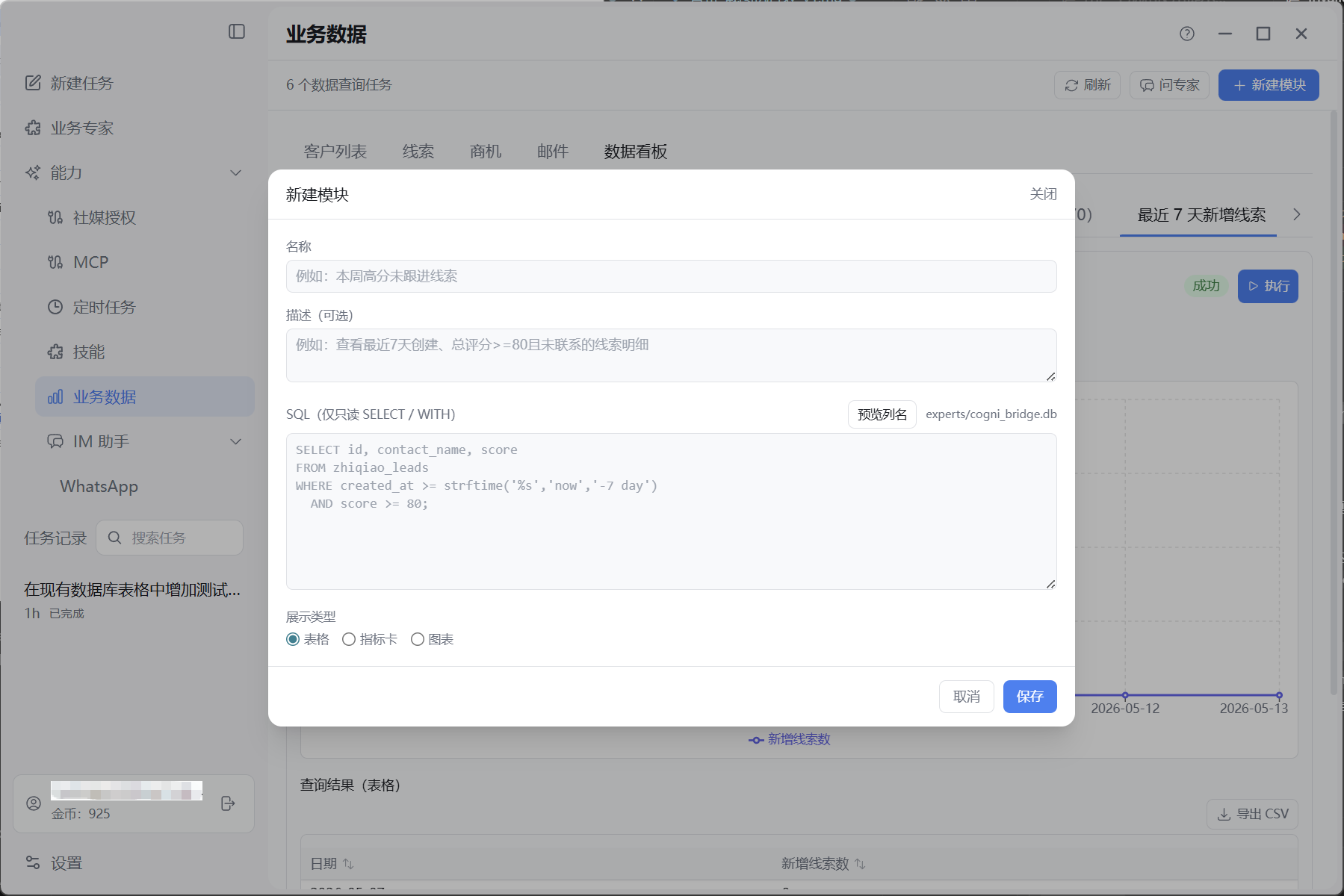Open the 线索 tab
This screenshot has width=1344, height=896.
[418, 152]
